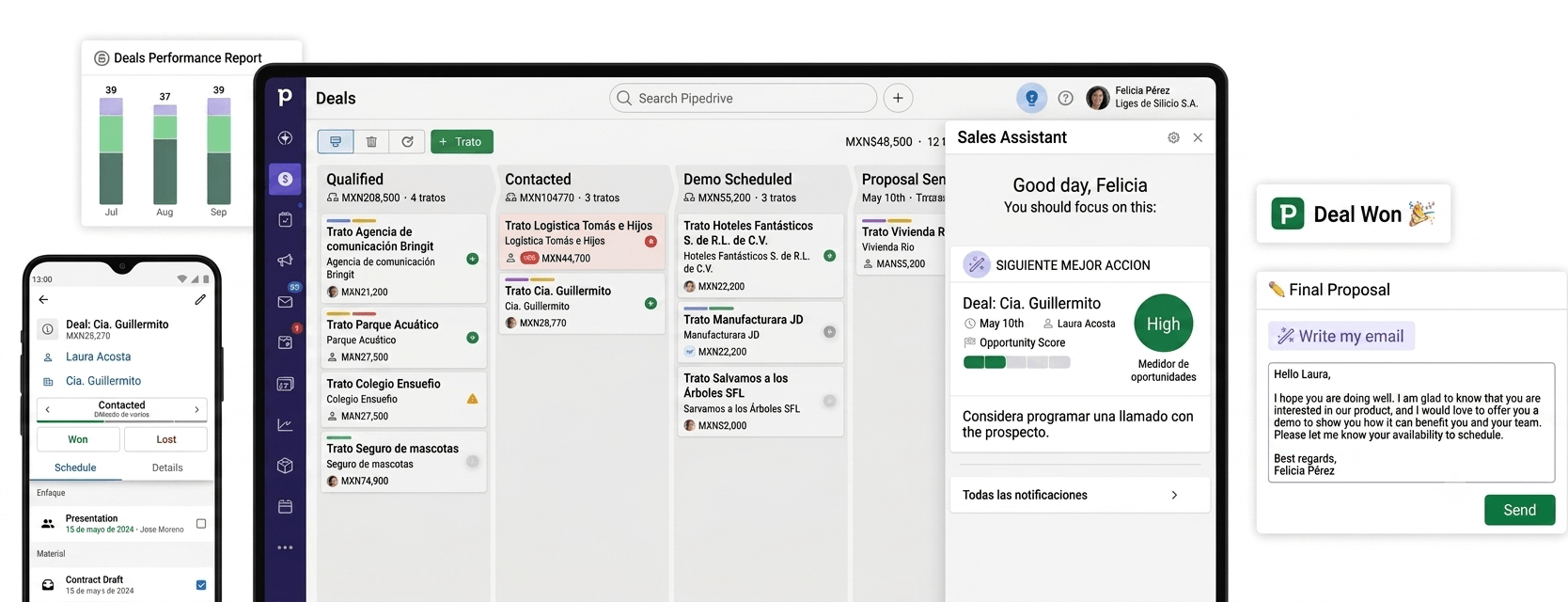Open Sales Assistant settings gear
This screenshot has width=1568, height=602.
1173,137
